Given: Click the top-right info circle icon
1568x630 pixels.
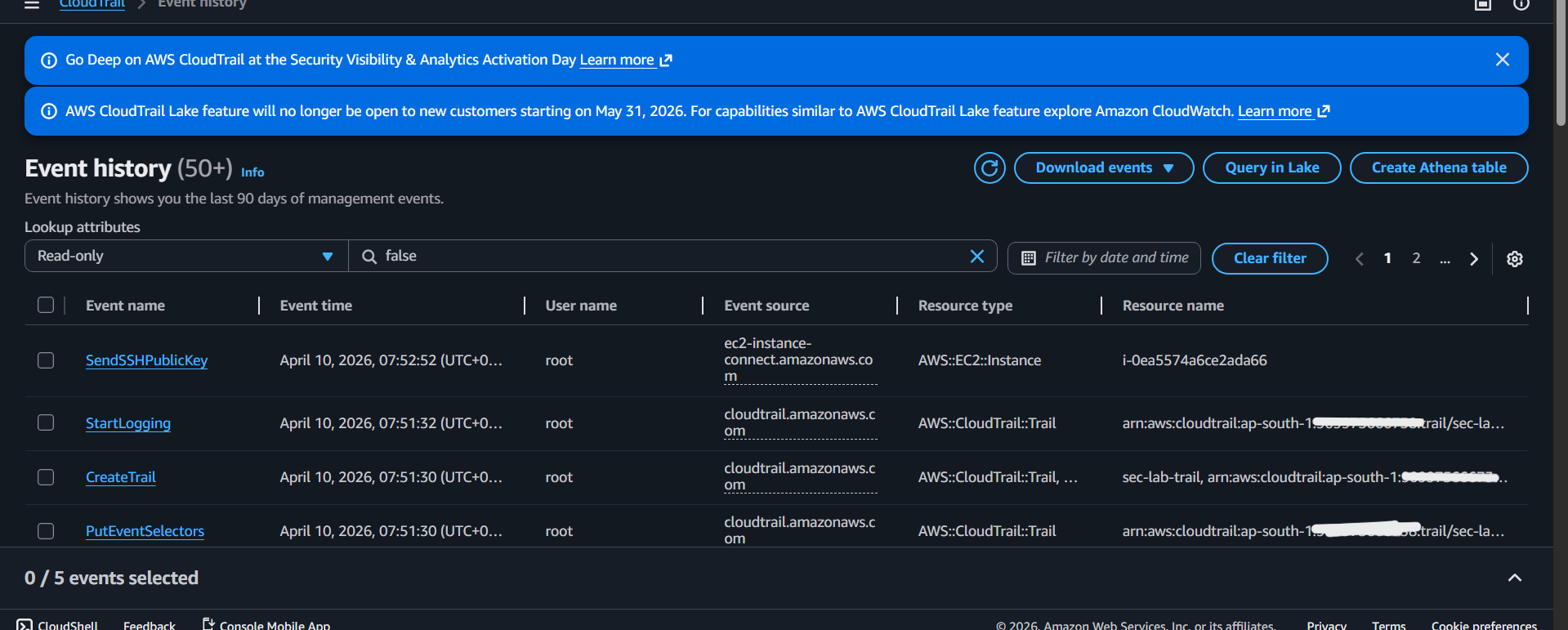Looking at the screenshot, I should 1521,4.
